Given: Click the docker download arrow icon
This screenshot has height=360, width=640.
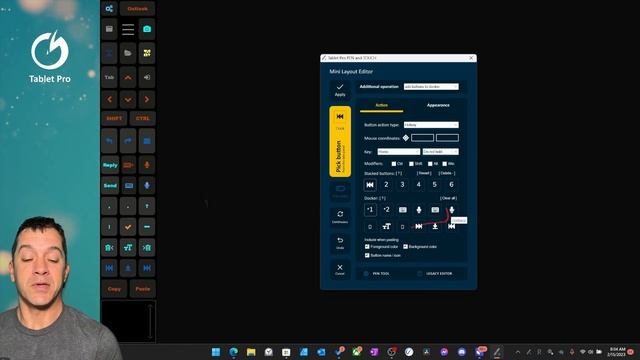Looking at the screenshot, I should tap(435, 227).
